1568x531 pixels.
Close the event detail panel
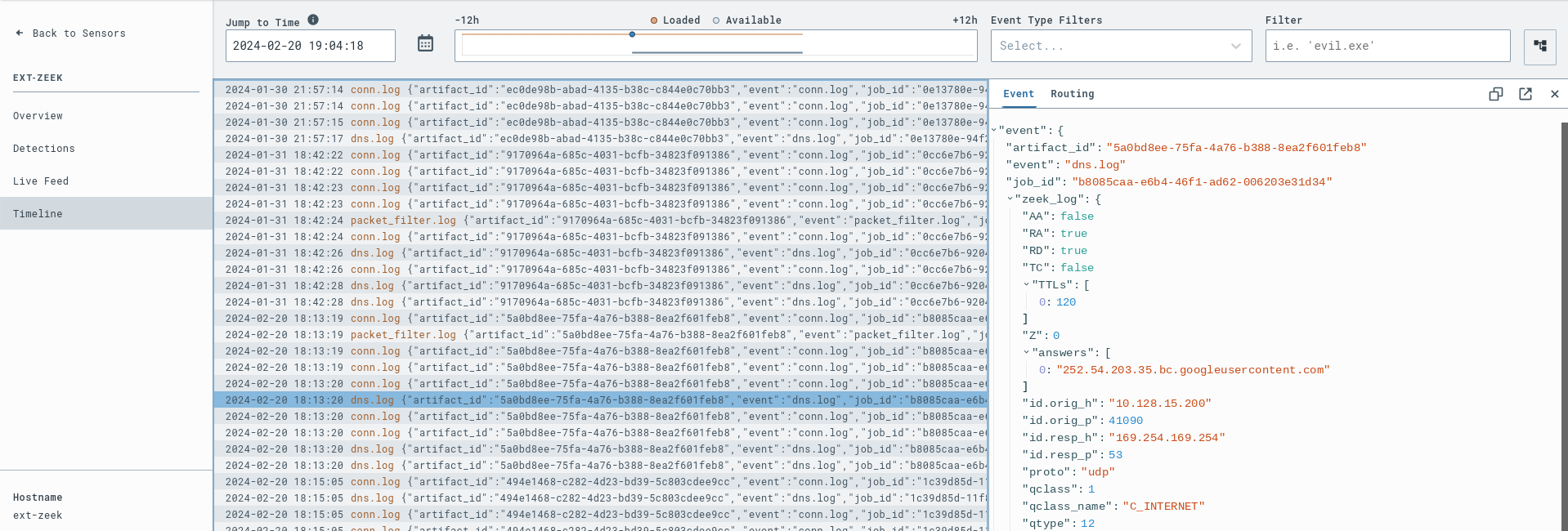[x=1555, y=94]
